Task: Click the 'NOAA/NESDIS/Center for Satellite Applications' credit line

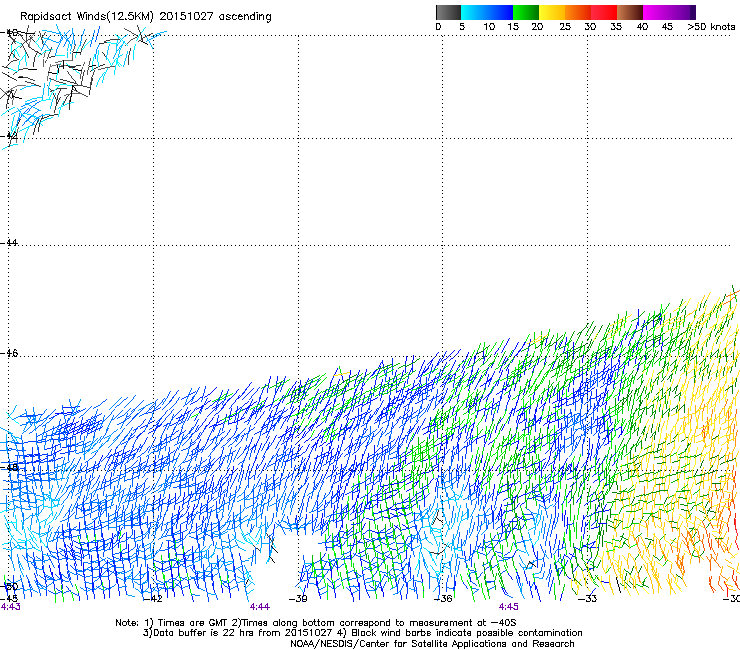Action: click(x=432, y=644)
